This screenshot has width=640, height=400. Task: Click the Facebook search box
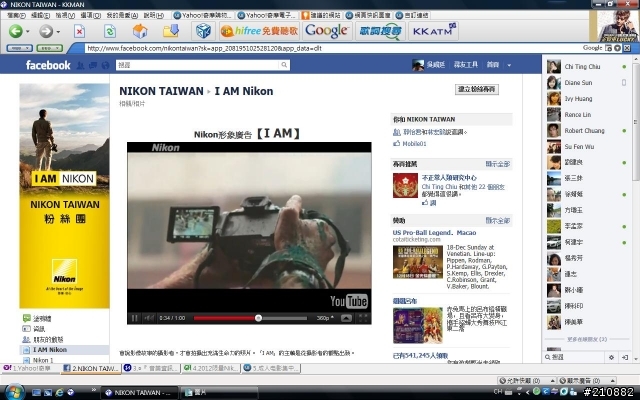pos(198,65)
